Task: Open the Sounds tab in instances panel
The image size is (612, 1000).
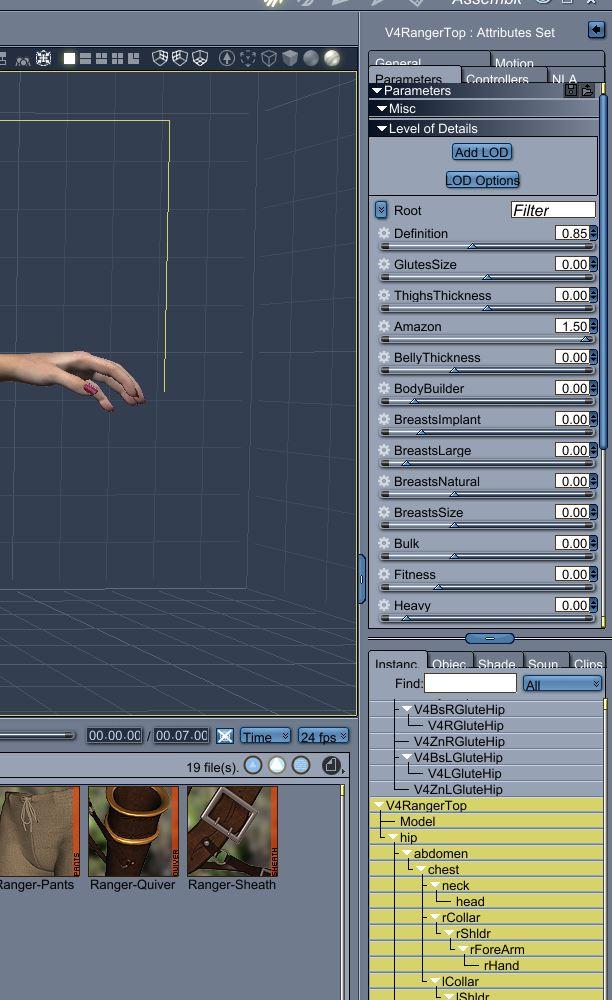Action: pos(545,661)
